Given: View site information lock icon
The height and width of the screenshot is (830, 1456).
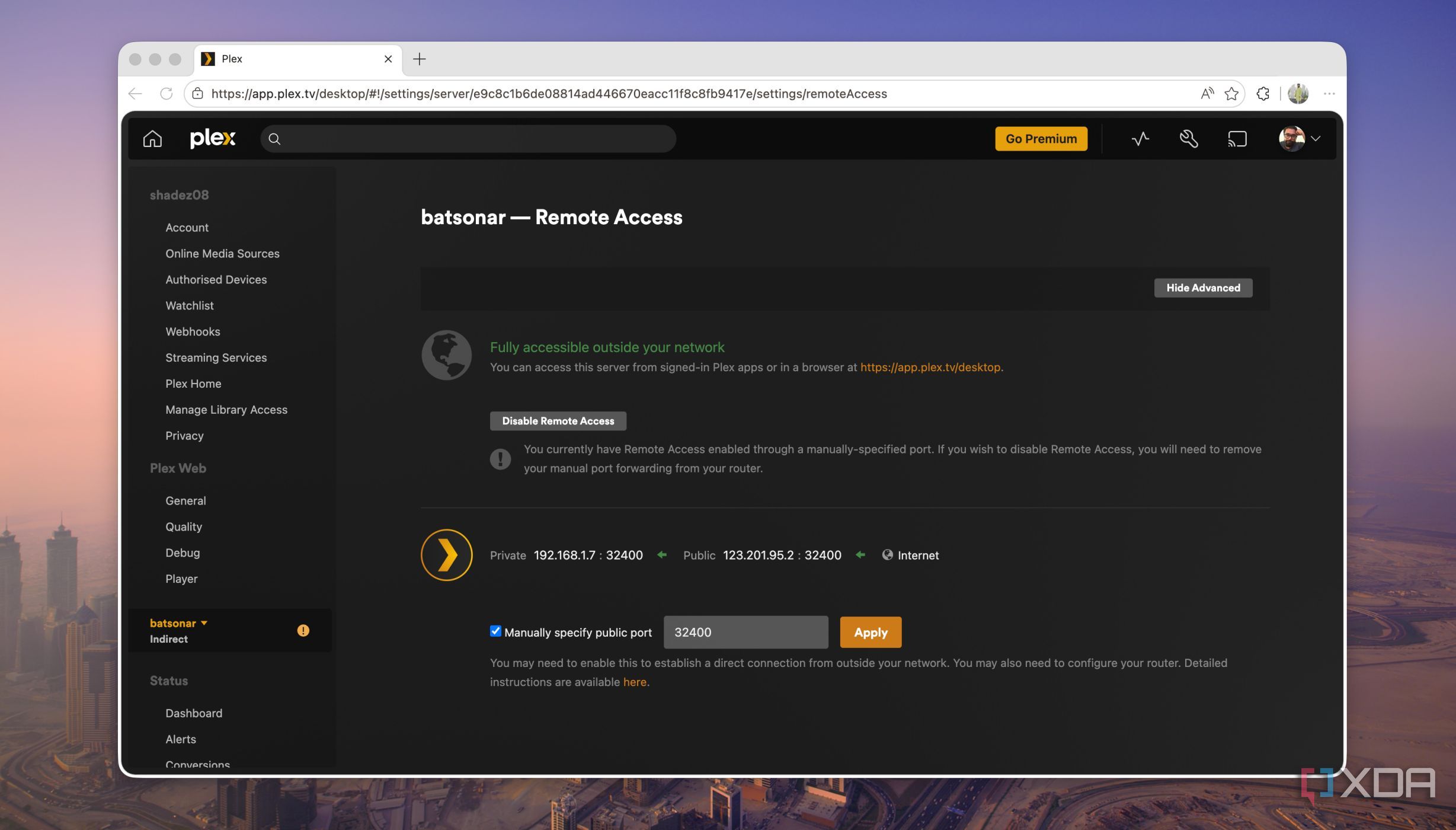Looking at the screenshot, I should click(x=198, y=94).
